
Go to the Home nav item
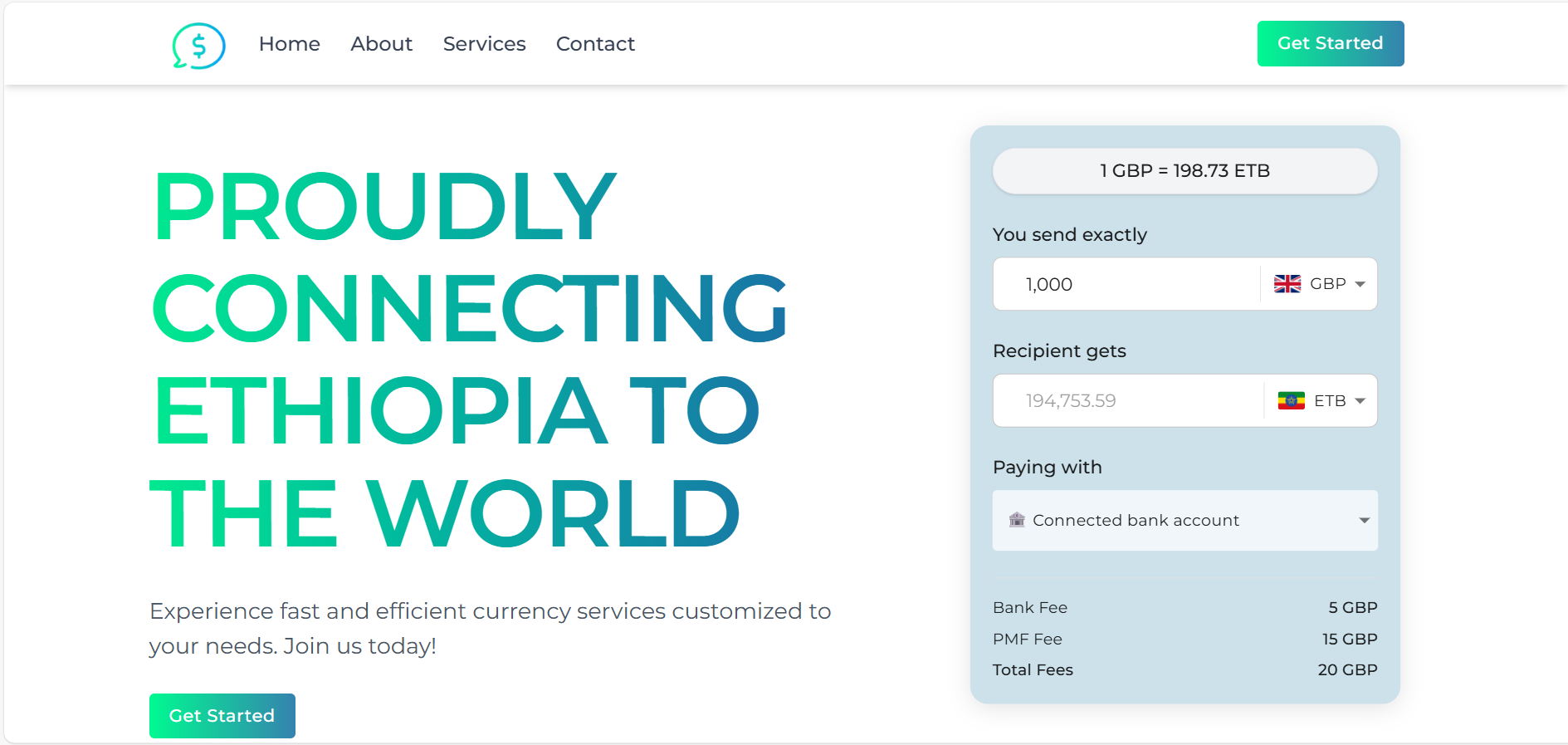(289, 44)
